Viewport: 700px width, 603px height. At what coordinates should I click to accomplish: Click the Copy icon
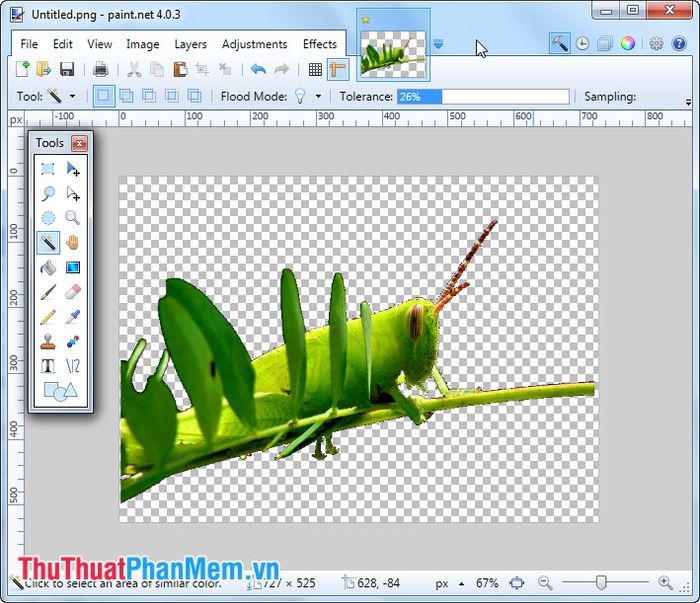click(157, 69)
